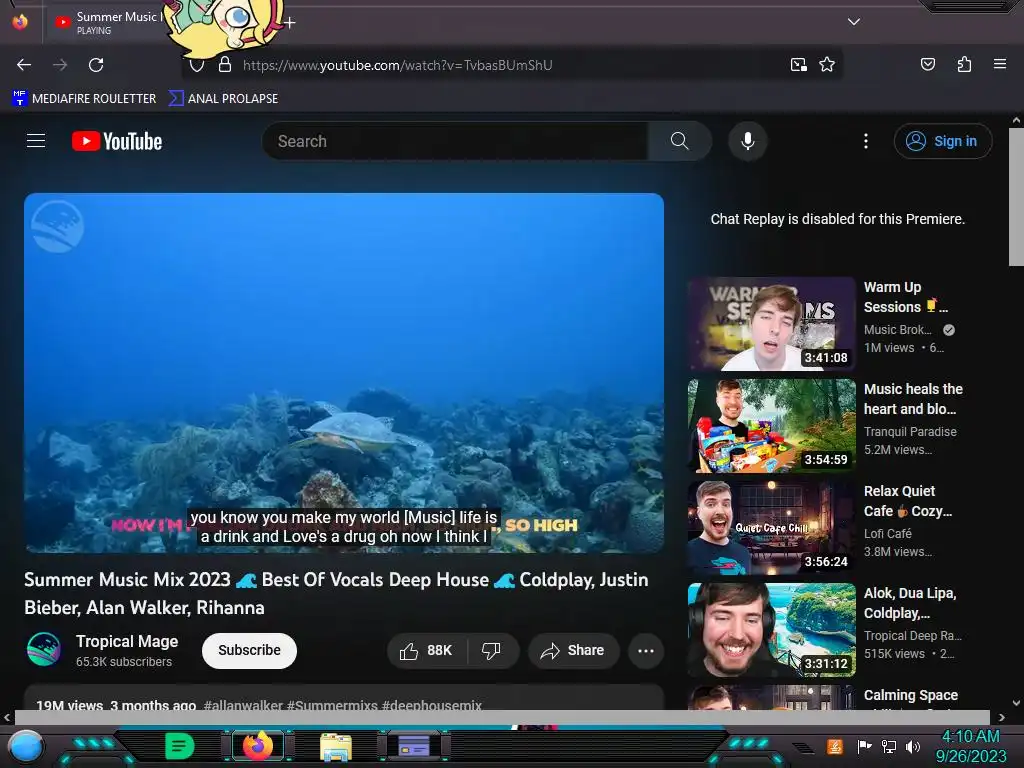
Task: Open YouTube settings three-dot menu
Action: point(866,141)
